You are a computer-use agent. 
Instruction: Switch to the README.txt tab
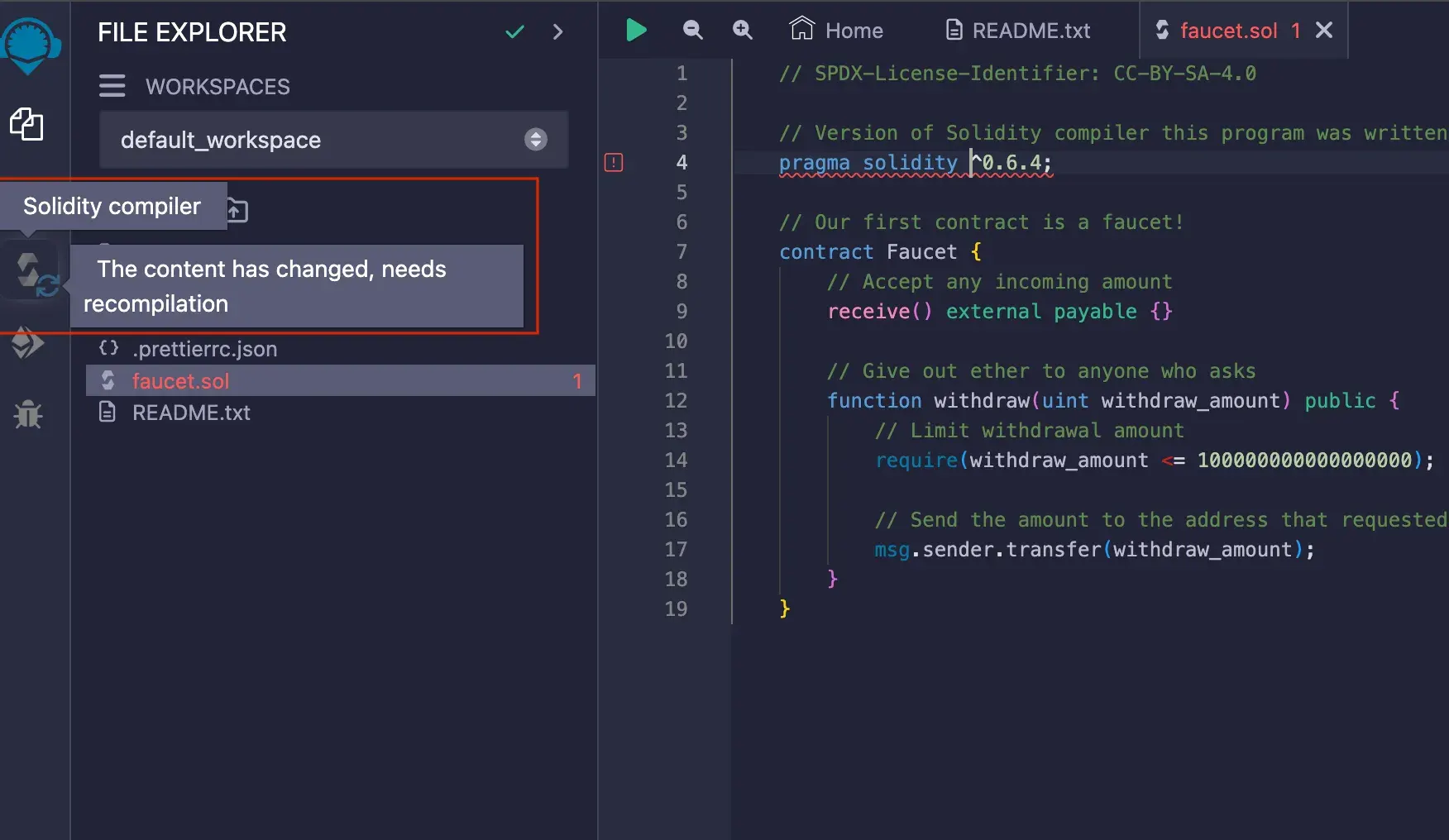tap(1017, 31)
